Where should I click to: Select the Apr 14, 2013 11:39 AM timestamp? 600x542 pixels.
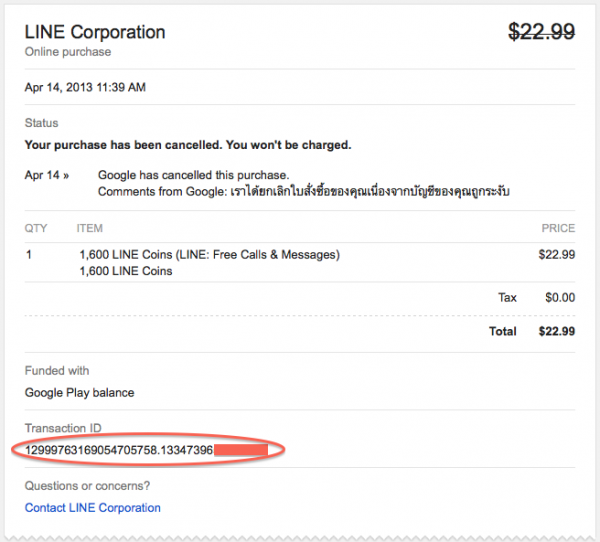[x=85, y=88]
